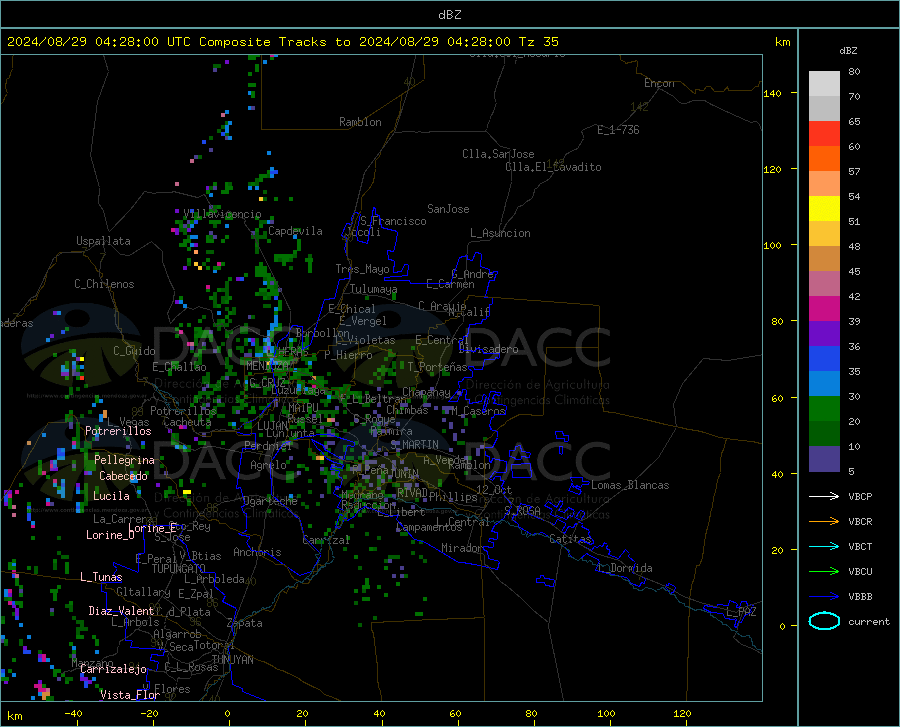Click the green VBCU arrow icon
900x727 pixels.
coord(824,572)
